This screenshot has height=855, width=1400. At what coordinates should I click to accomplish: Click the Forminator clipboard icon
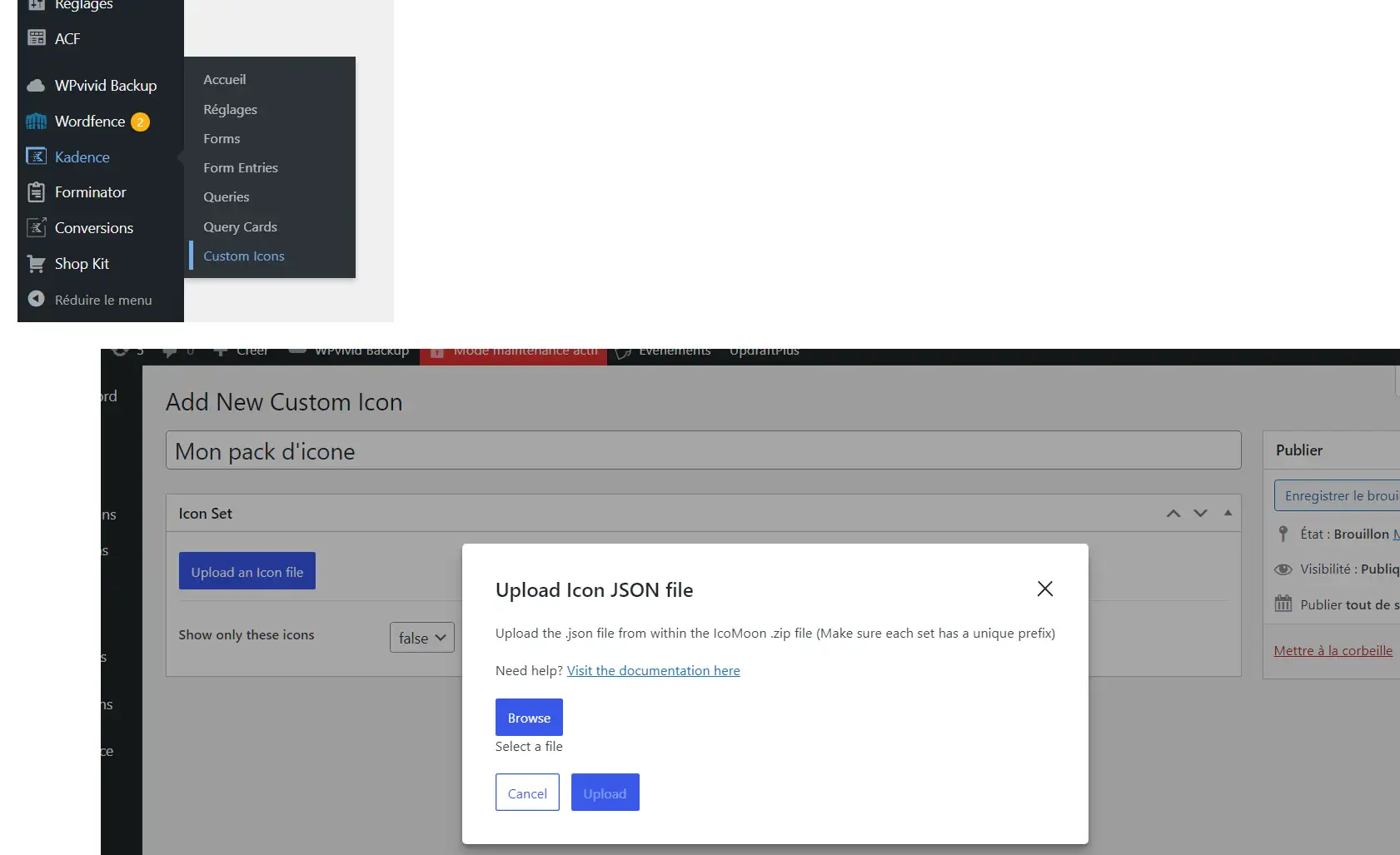[x=36, y=192]
